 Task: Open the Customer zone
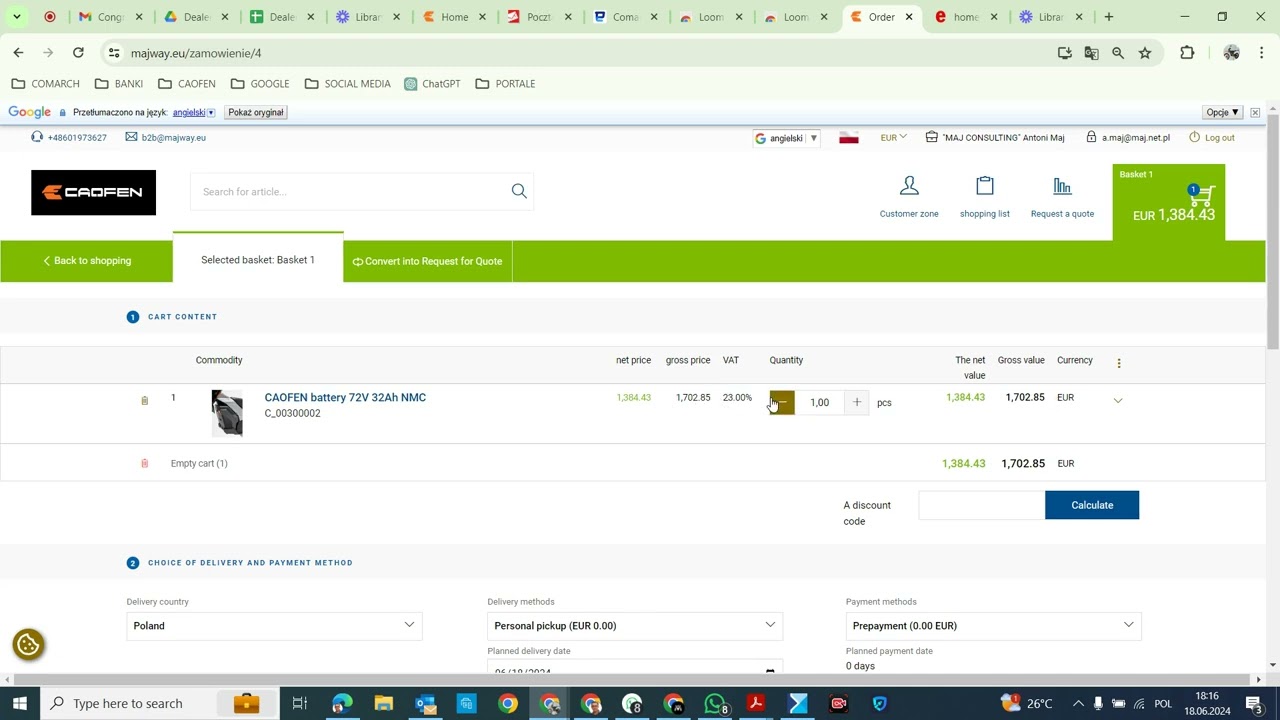pyautogui.click(x=909, y=197)
